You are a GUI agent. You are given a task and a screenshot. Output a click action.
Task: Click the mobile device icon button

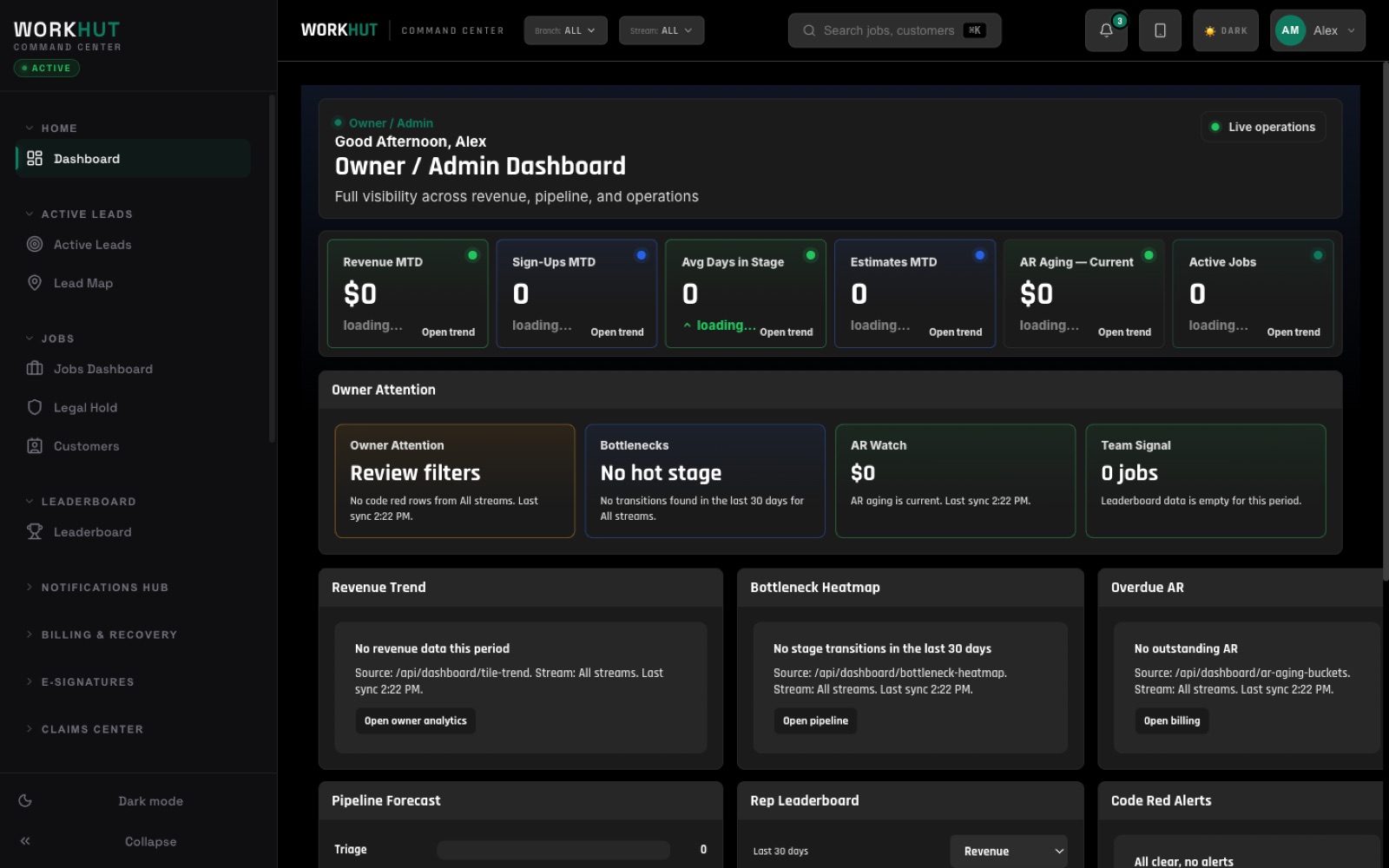pos(1160,30)
